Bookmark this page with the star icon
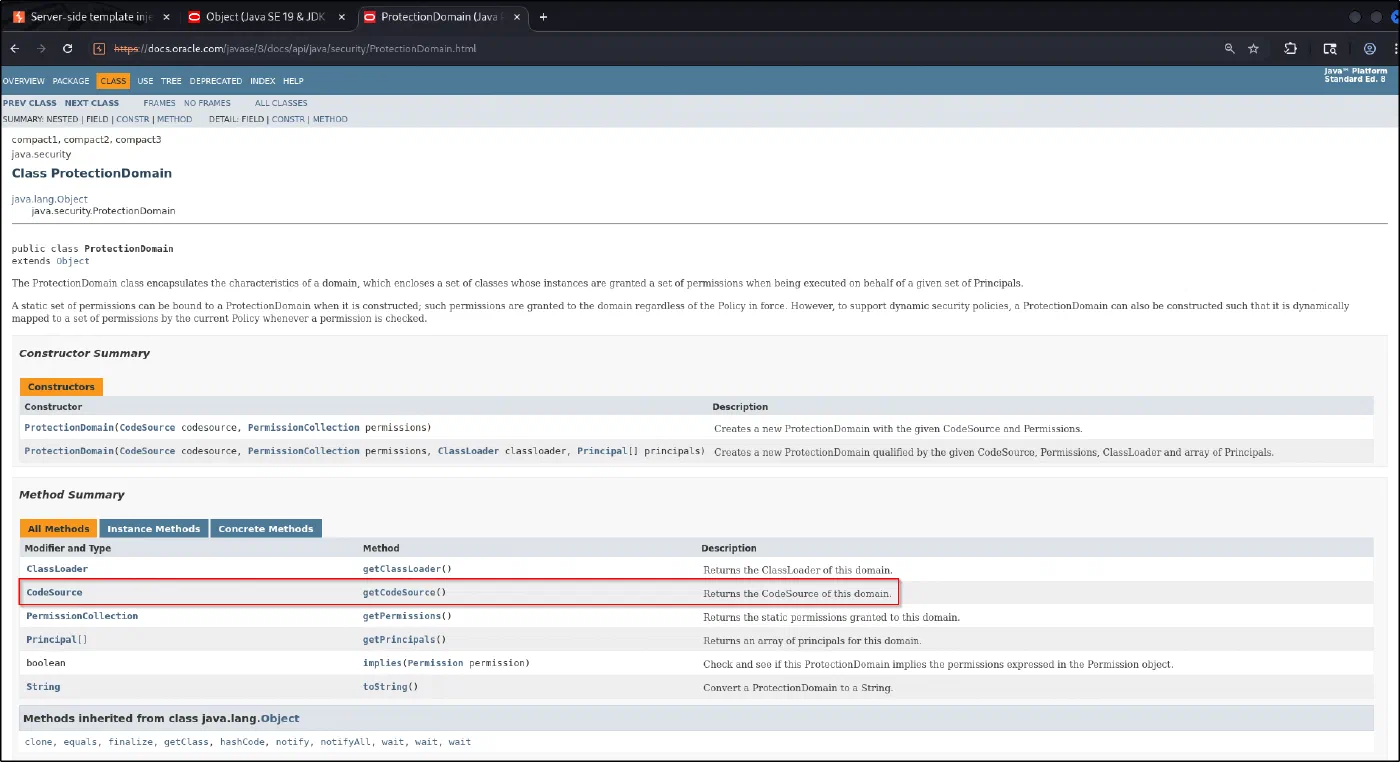This screenshot has height=762, width=1400. (x=1254, y=48)
